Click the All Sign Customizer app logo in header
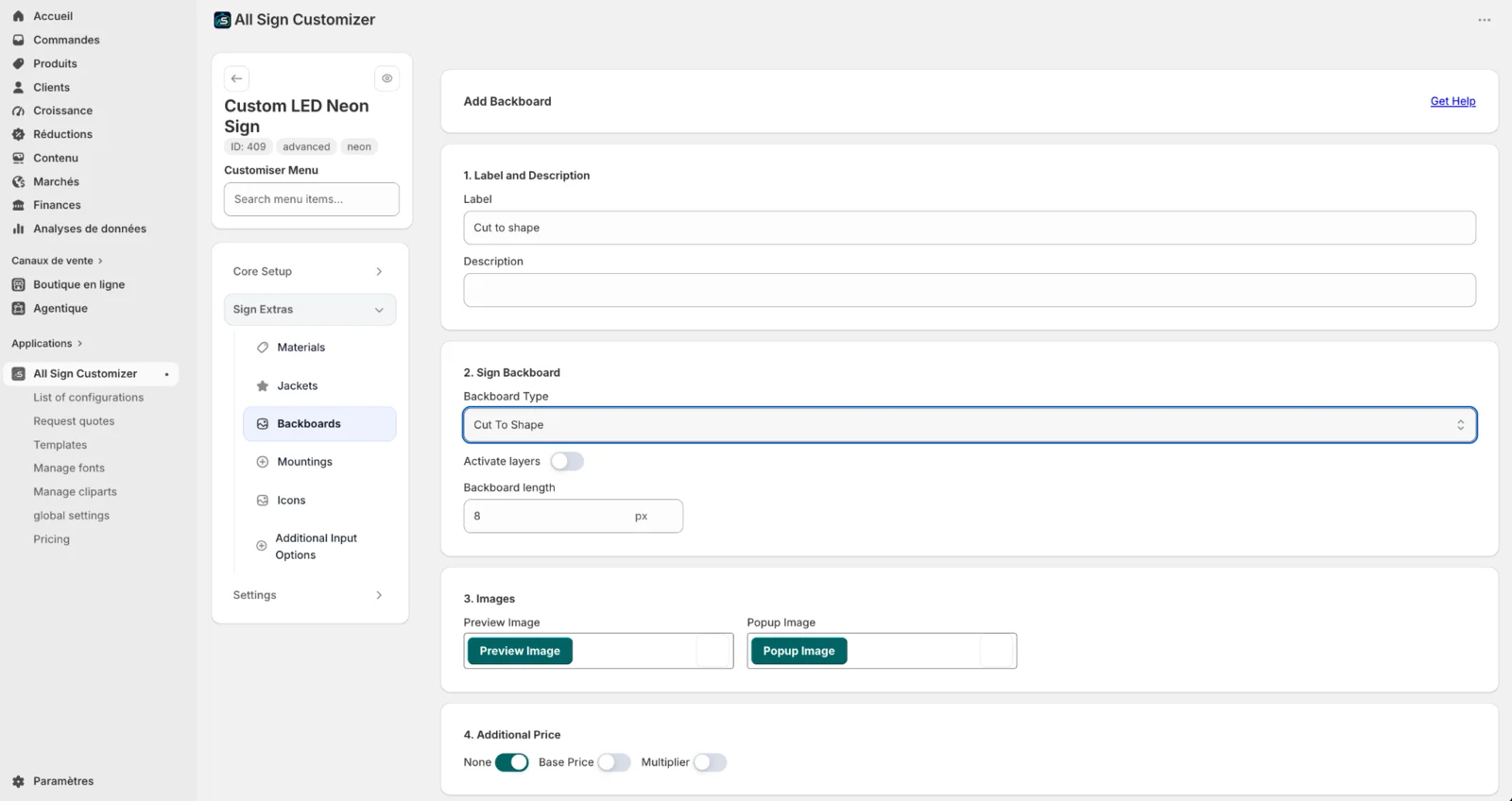Screen dimensions: 1512x801 tap(222, 20)
